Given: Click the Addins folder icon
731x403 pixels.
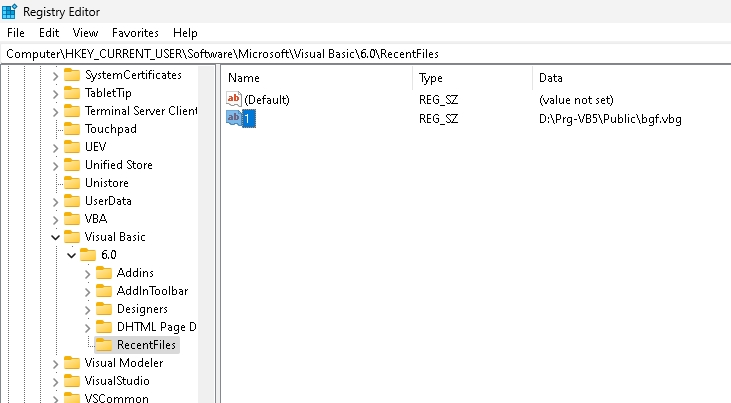Looking at the screenshot, I should pyautogui.click(x=103, y=273).
